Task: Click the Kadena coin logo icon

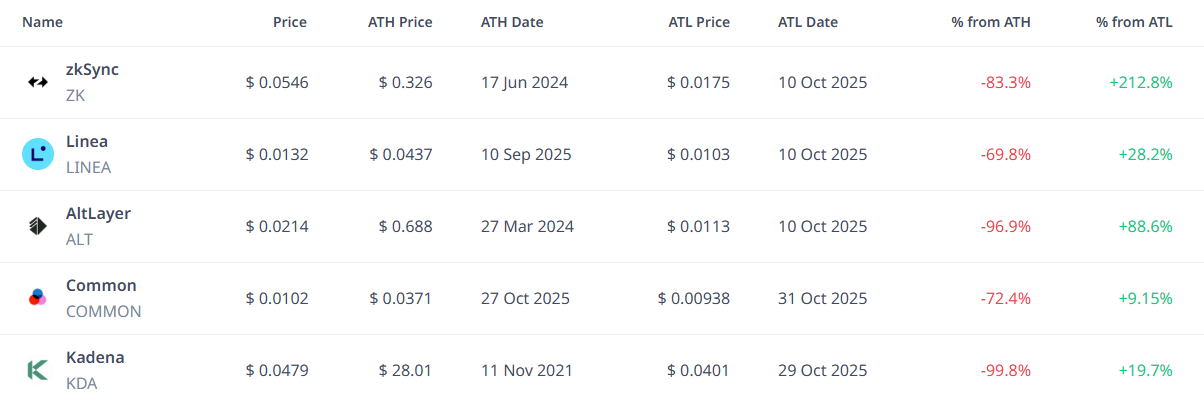Action: 37,370
